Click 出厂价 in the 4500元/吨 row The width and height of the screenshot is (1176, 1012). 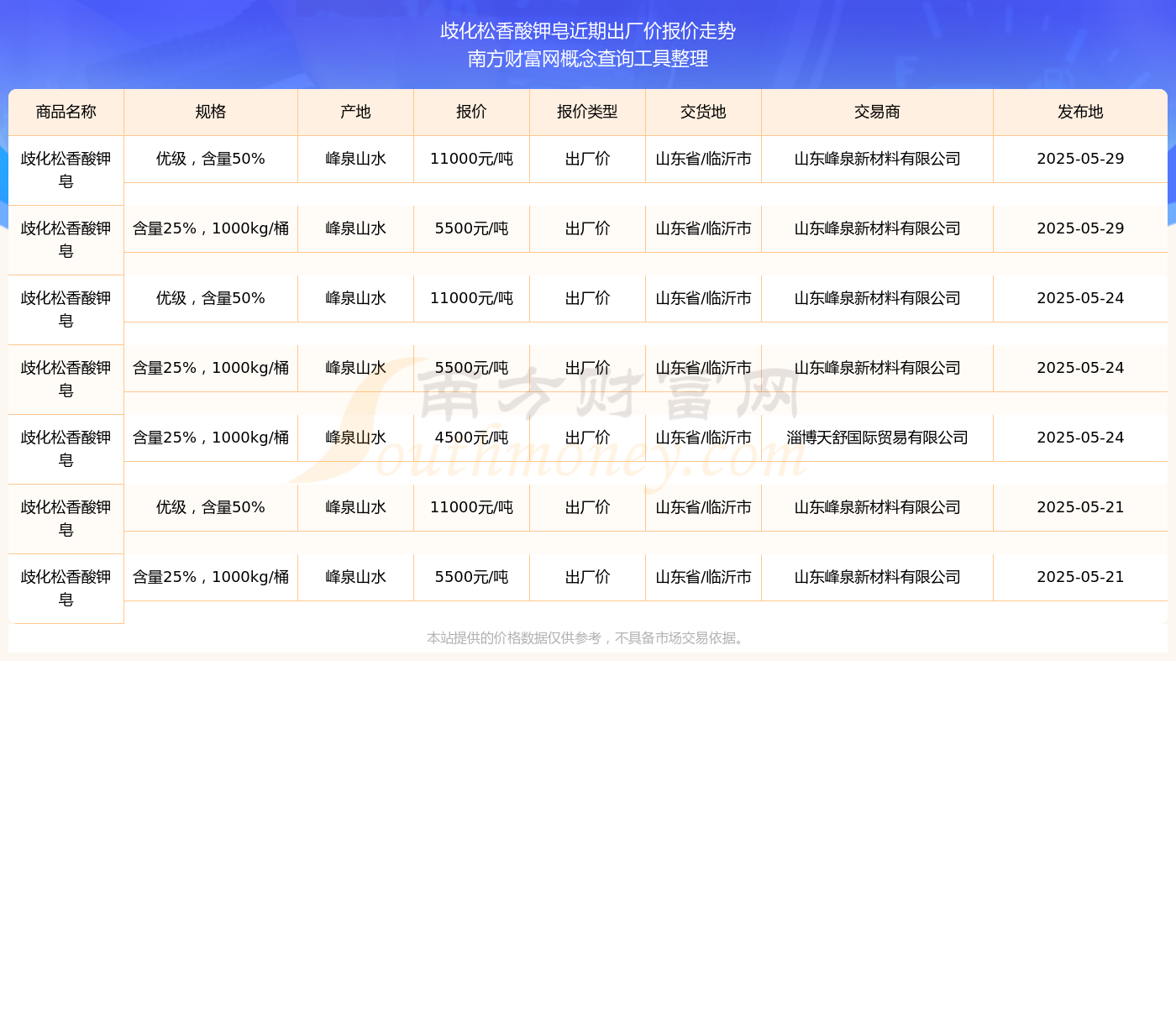point(588,438)
